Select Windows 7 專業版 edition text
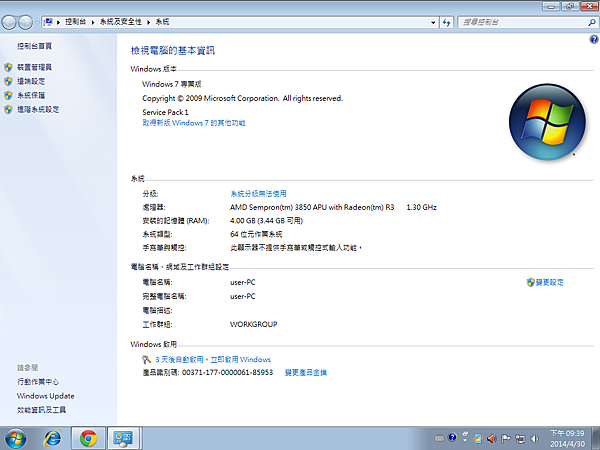 point(172,84)
